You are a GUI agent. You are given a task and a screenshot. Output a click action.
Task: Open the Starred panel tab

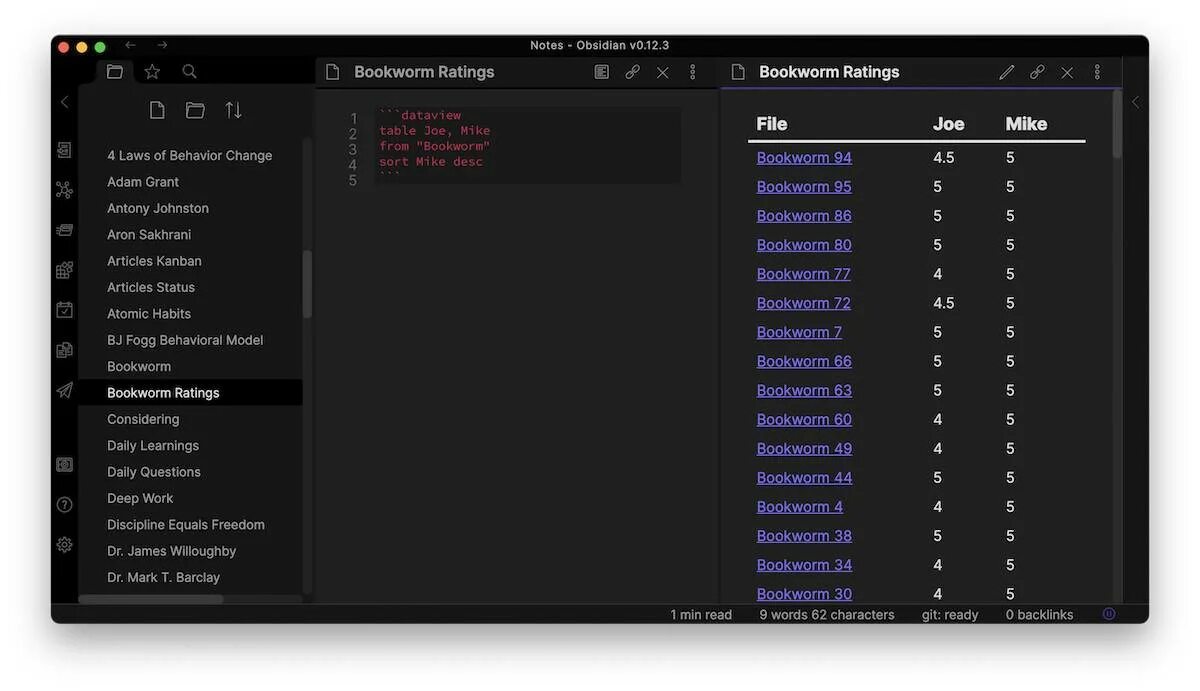pos(152,72)
